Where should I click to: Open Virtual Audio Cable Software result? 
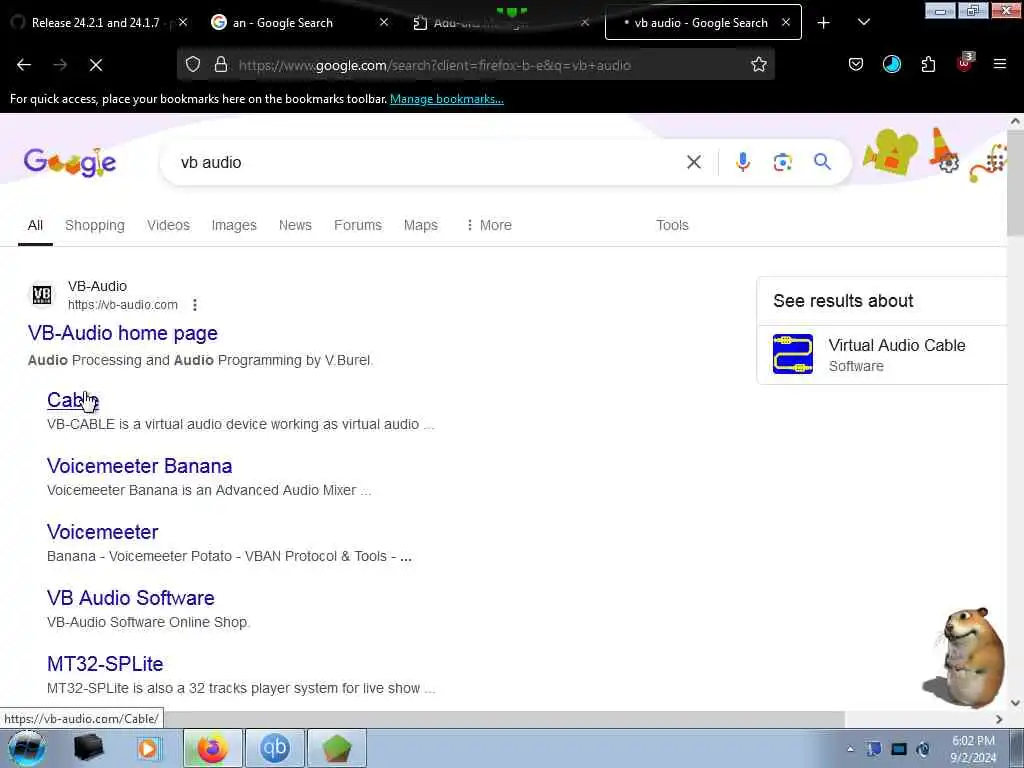pos(882,355)
